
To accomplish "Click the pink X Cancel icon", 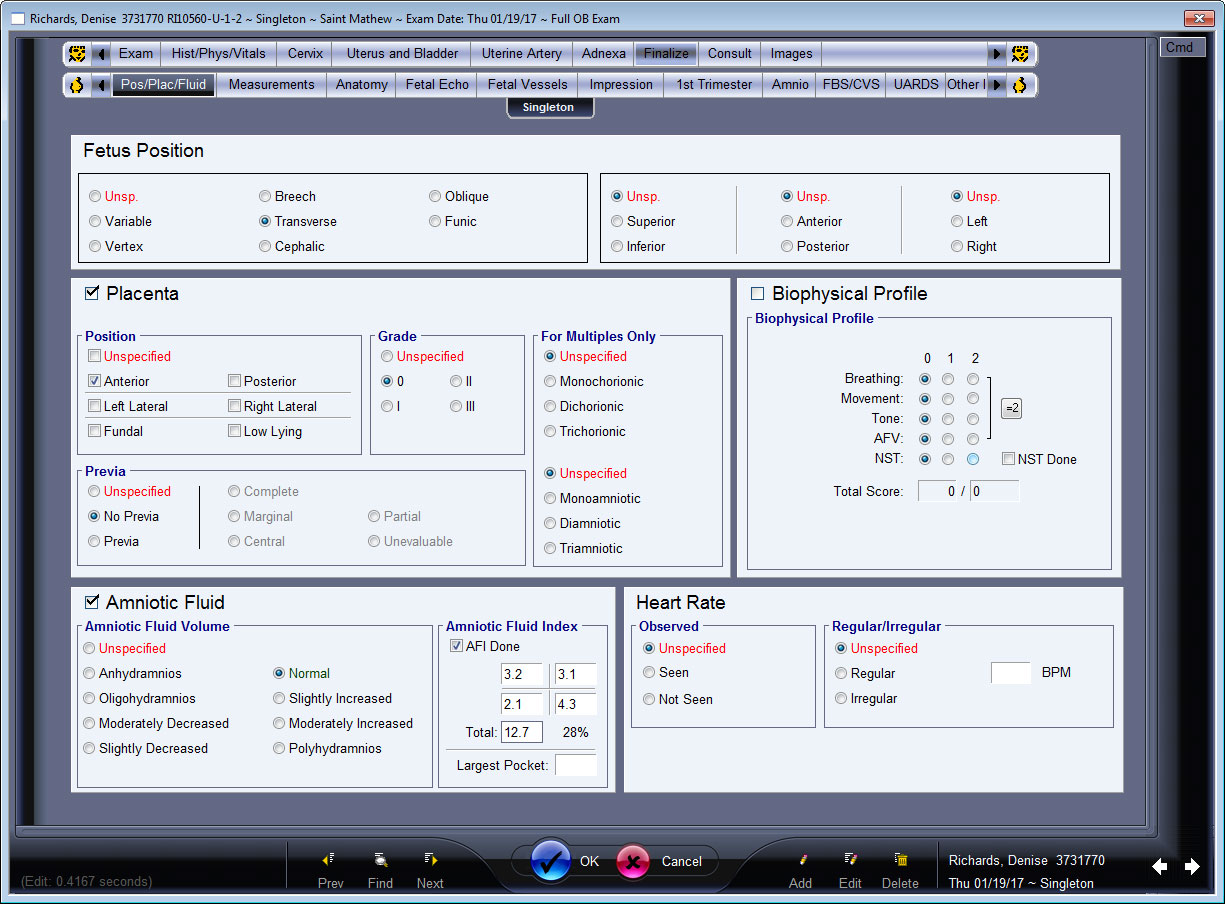I will coord(634,861).
